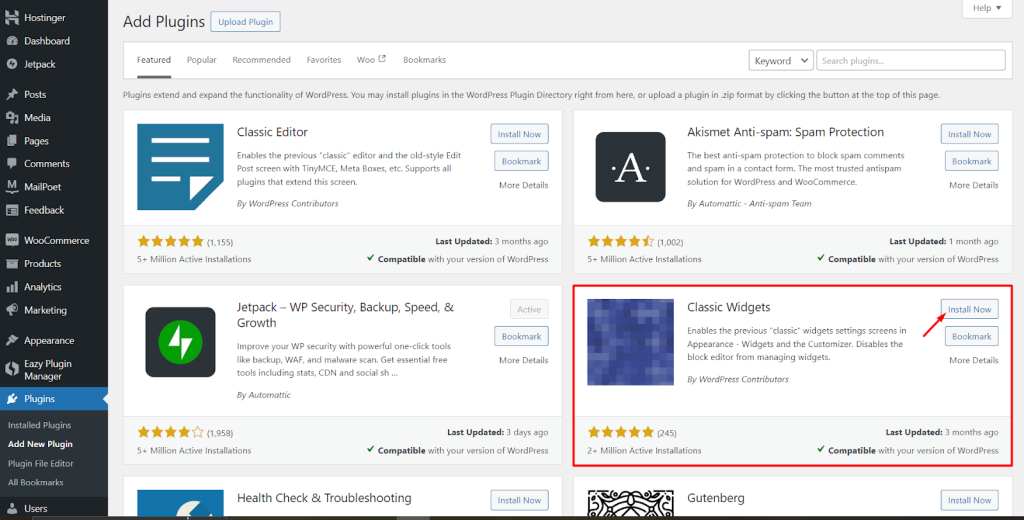Click the Products sidebar icon

(12, 263)
